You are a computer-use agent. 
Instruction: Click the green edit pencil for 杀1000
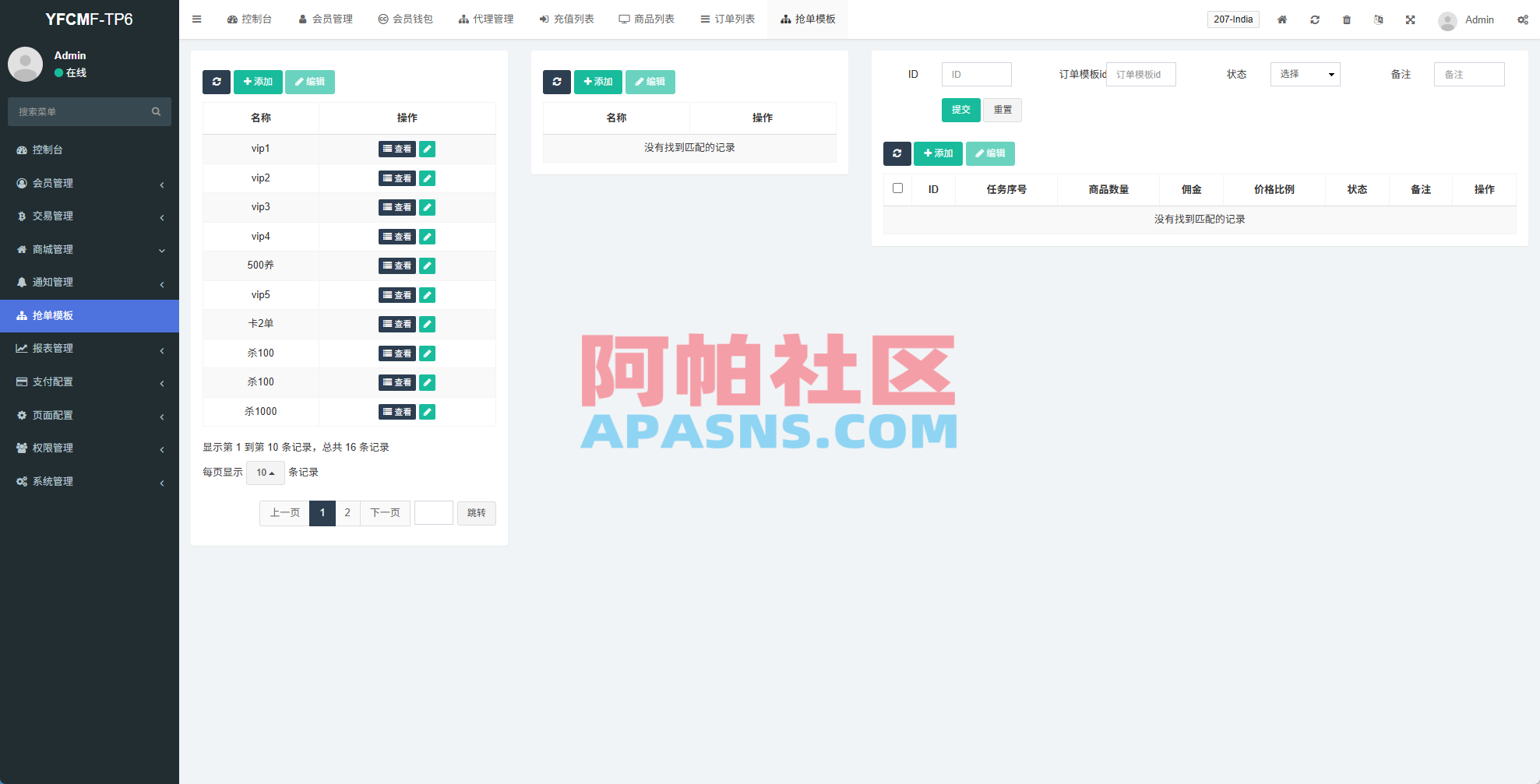(427, 412)
